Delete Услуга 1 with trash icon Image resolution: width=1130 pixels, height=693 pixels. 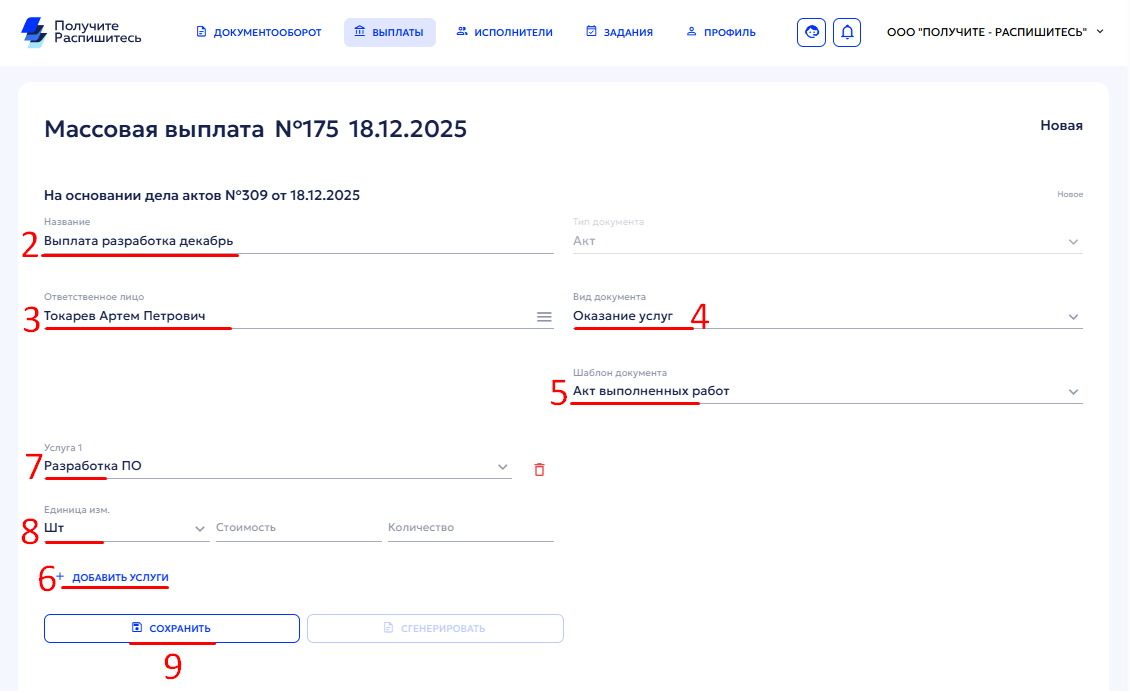(540, 469)
